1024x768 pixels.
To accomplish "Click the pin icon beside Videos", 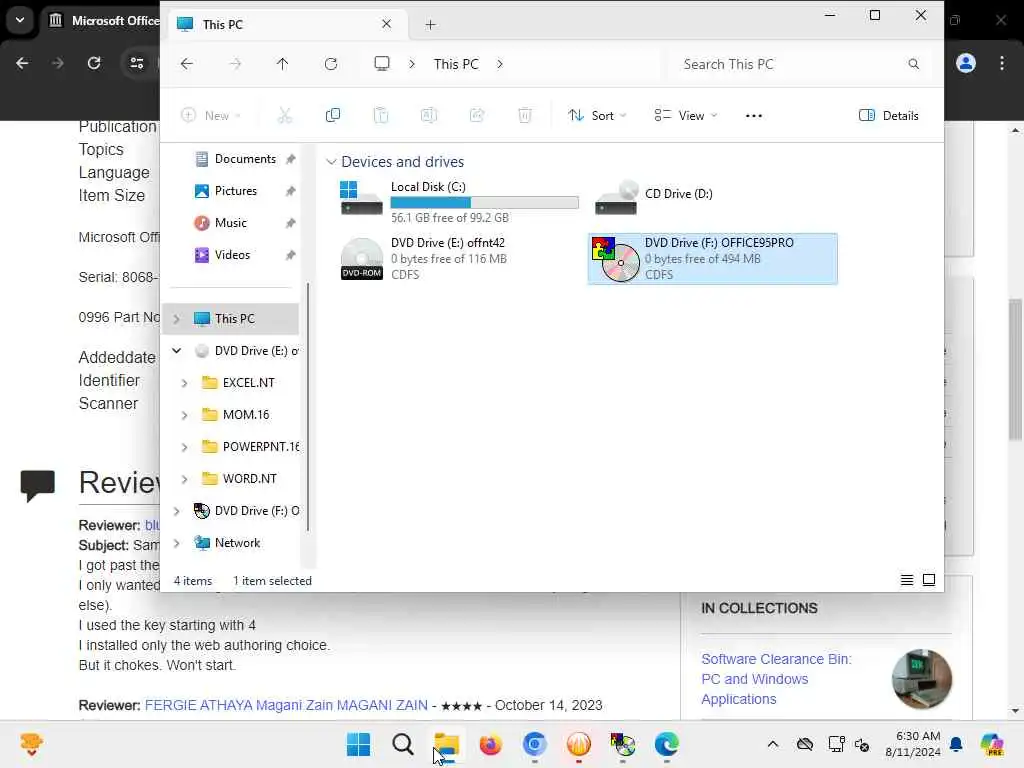I will (291, 255).
